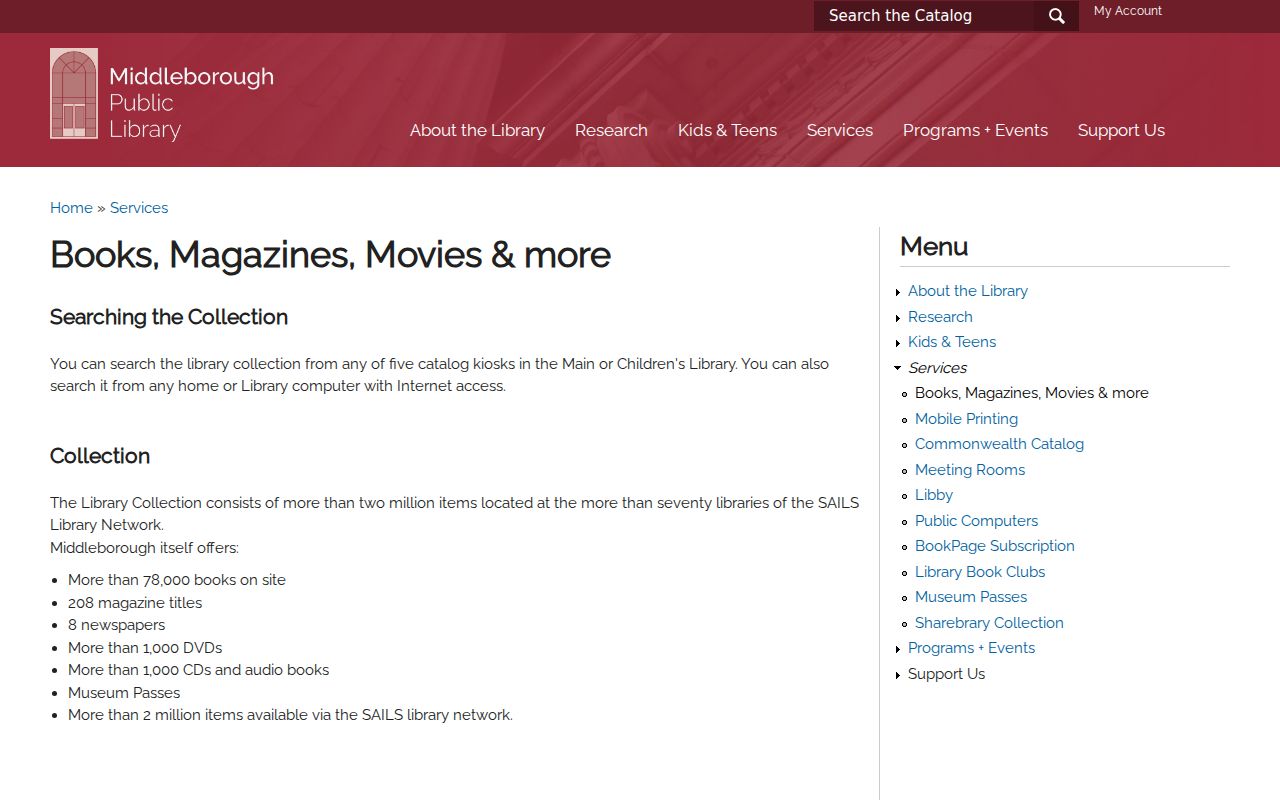Open Research in the top navigation
This screenshot has height=800, width=1280.
coord(611,130)
